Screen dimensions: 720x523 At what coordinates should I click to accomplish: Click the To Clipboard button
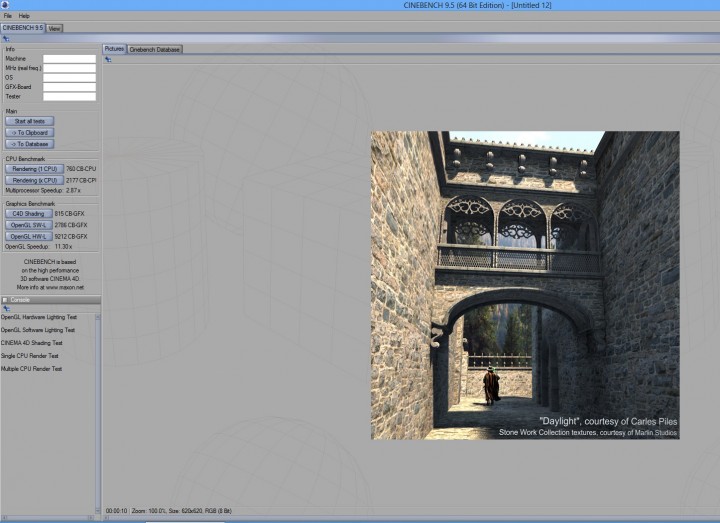click(x=30, y=133)
